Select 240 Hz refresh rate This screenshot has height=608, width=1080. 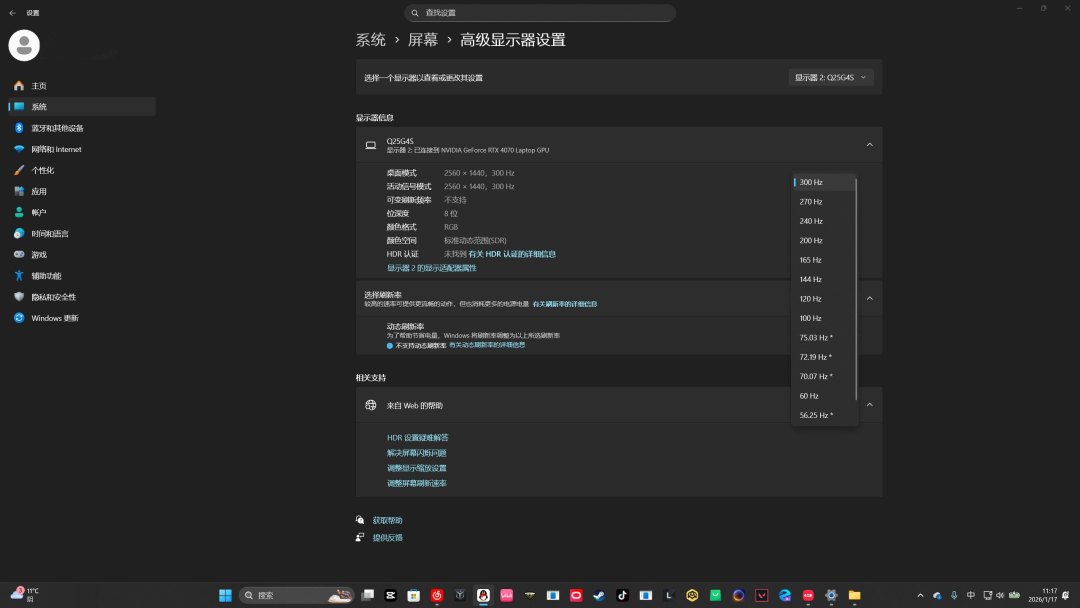pos(824,221)
